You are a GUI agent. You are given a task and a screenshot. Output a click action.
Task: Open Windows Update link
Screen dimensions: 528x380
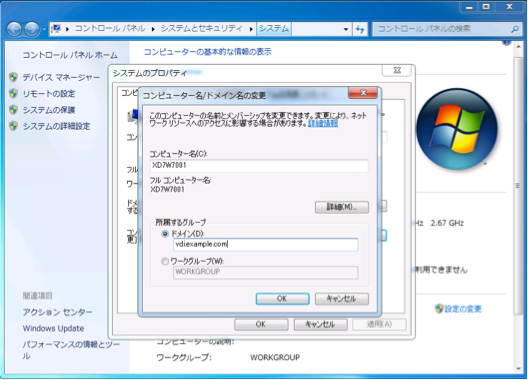[x=53, y=328]
